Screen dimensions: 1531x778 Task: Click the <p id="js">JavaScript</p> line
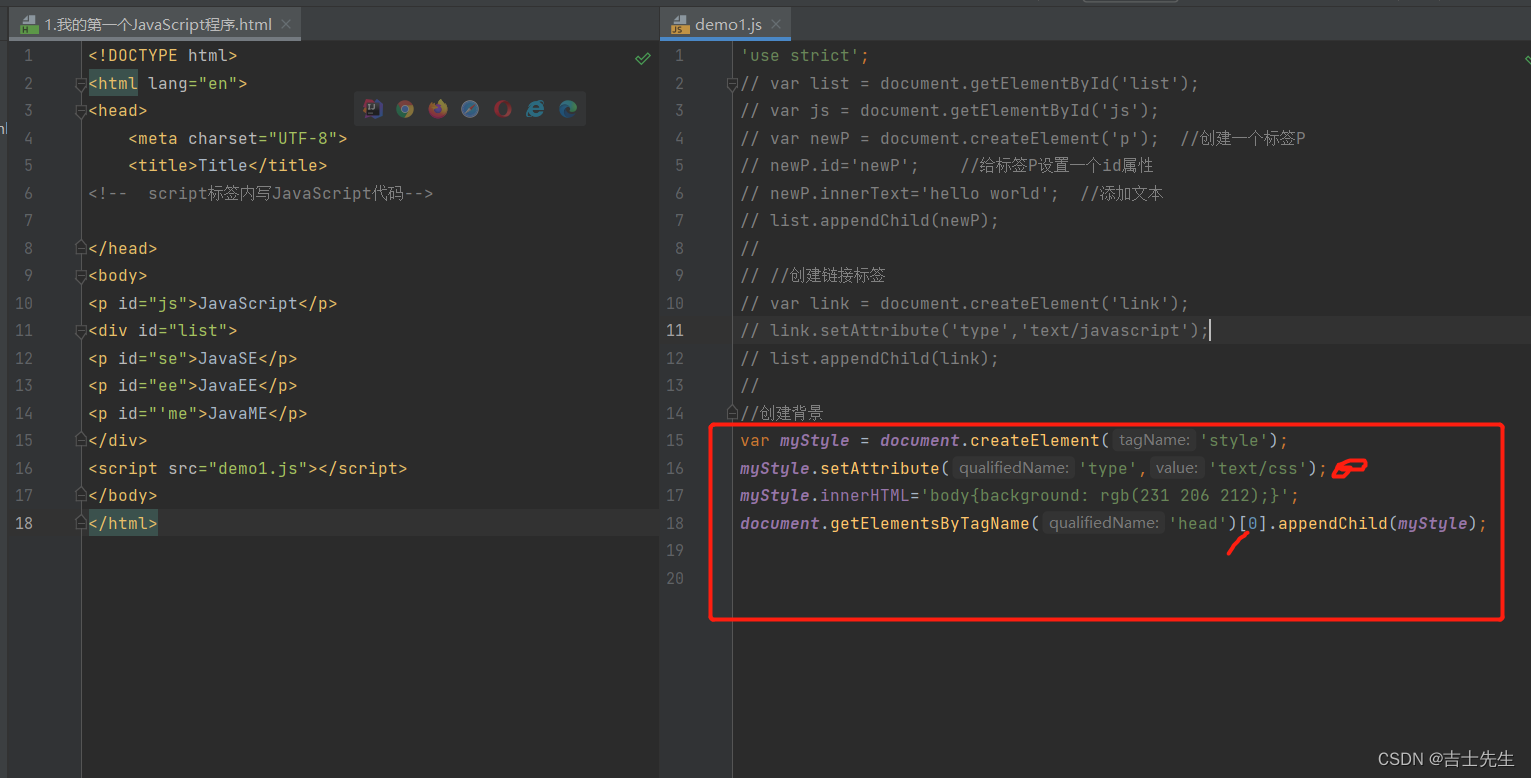pyautogui.click(x=213, y=304)
